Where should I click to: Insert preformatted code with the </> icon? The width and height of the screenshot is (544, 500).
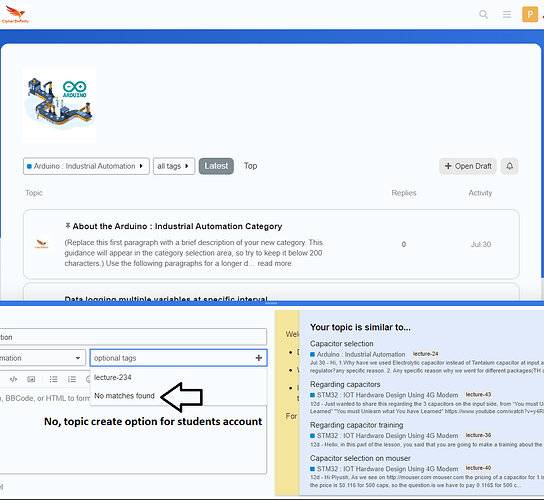click(13, 379)
